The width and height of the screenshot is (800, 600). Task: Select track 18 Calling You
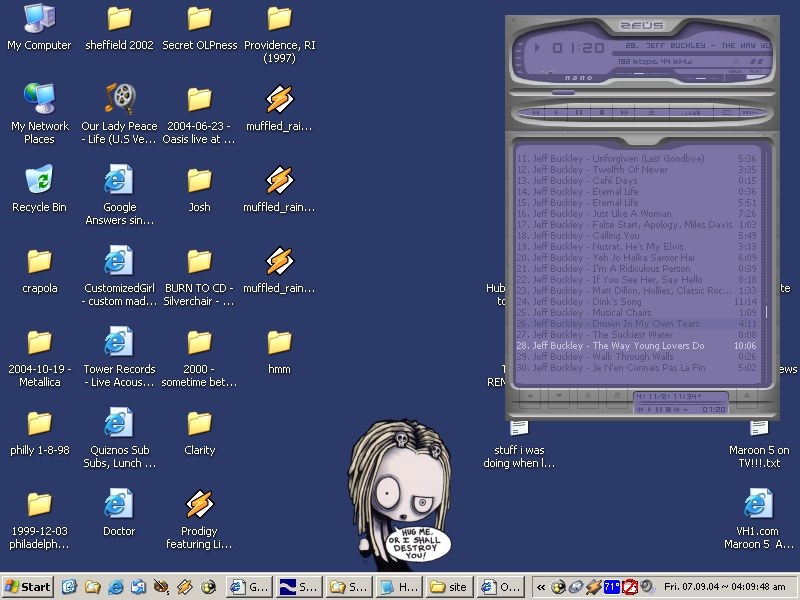[636, 236]
